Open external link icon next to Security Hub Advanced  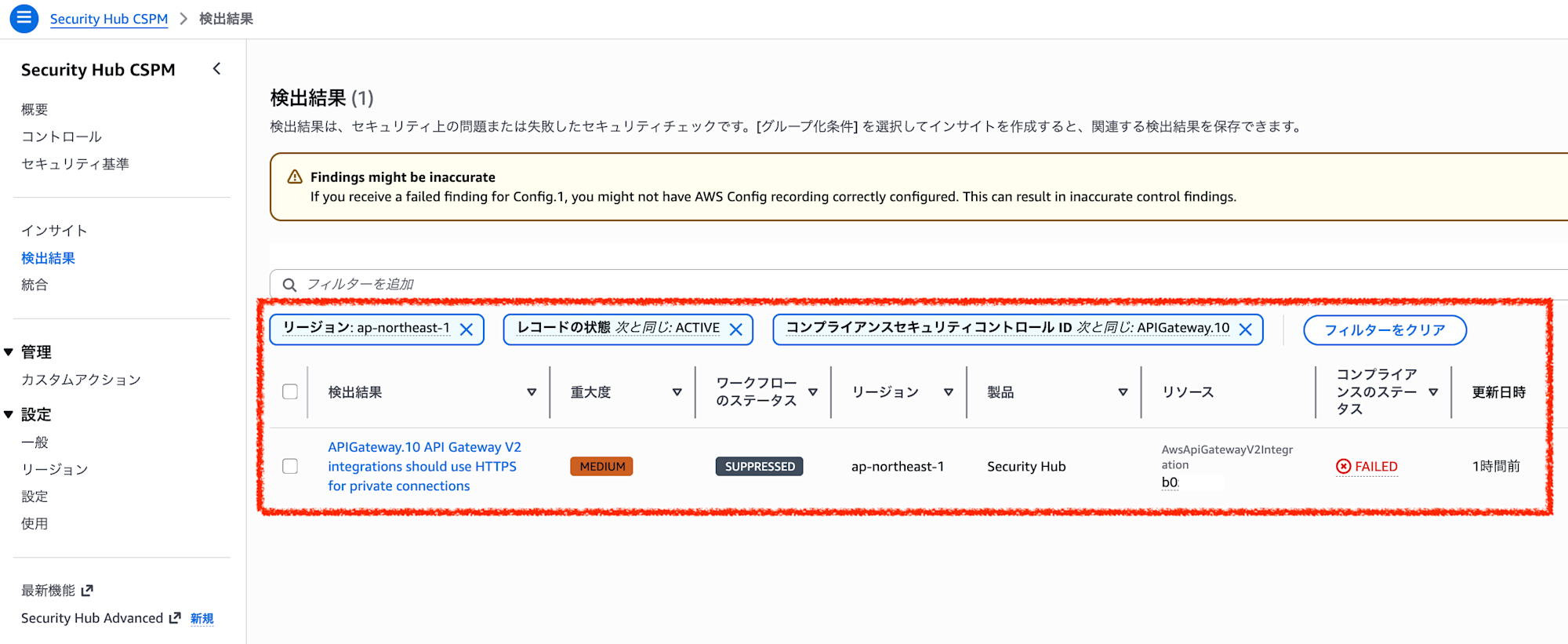(x=175, y=618)
